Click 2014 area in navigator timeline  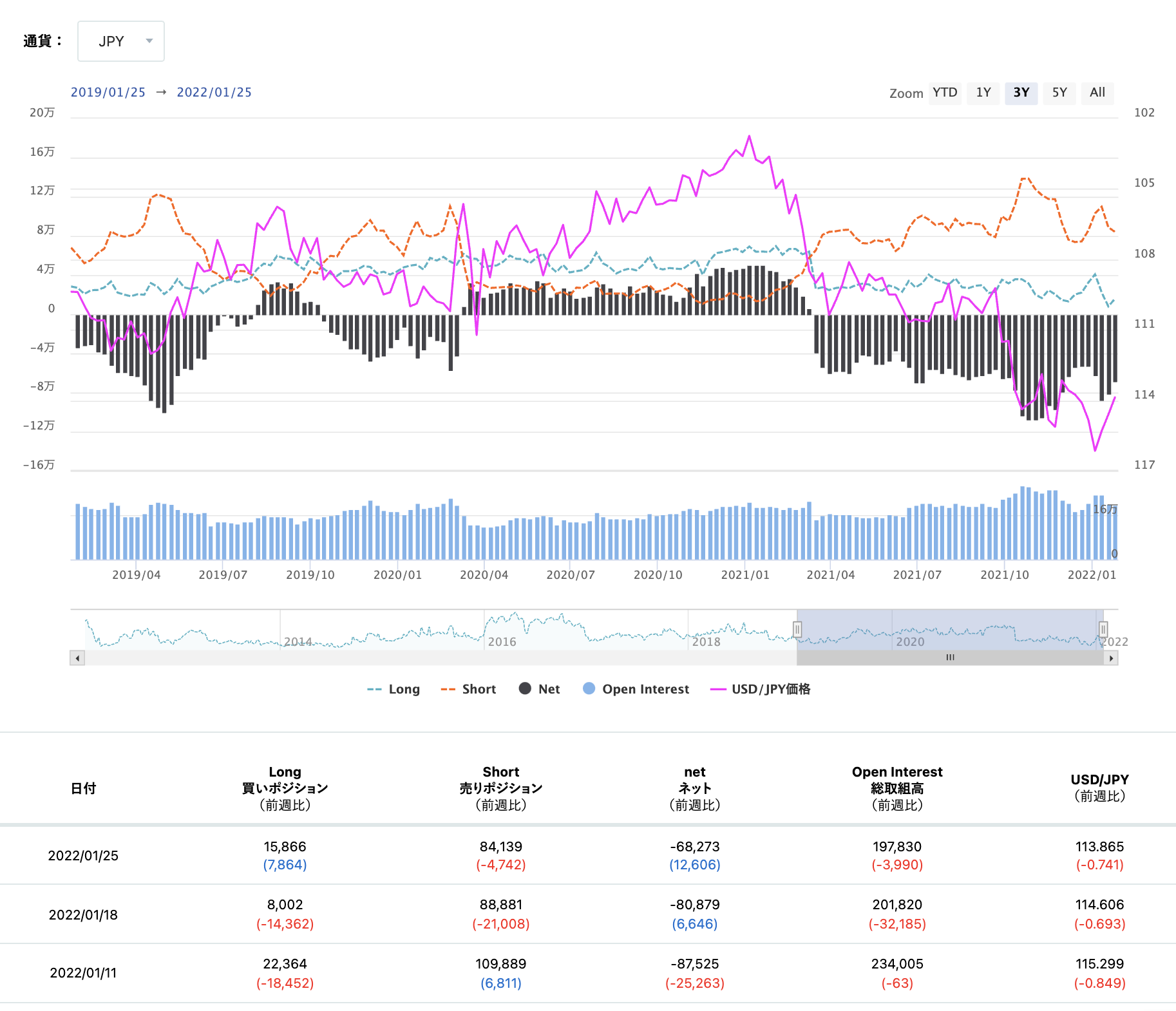pos(298,641)
